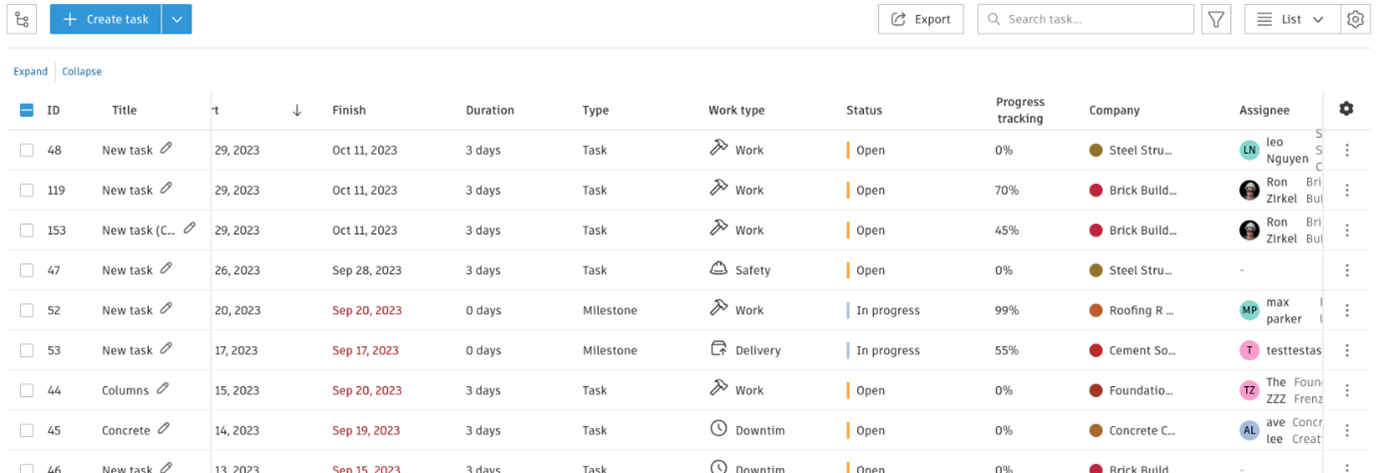Click pencil icon next to Concrete
Image resolution: width=1379 pixels, height=473 pixels.
[x=164, y=429]
